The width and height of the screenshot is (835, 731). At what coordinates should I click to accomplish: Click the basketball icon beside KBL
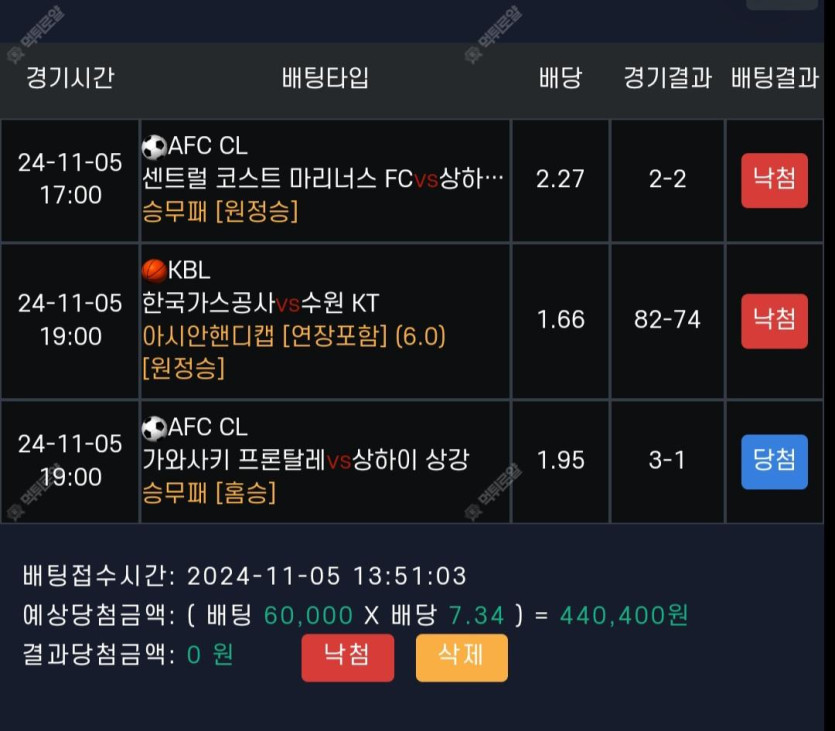point(154,271)
